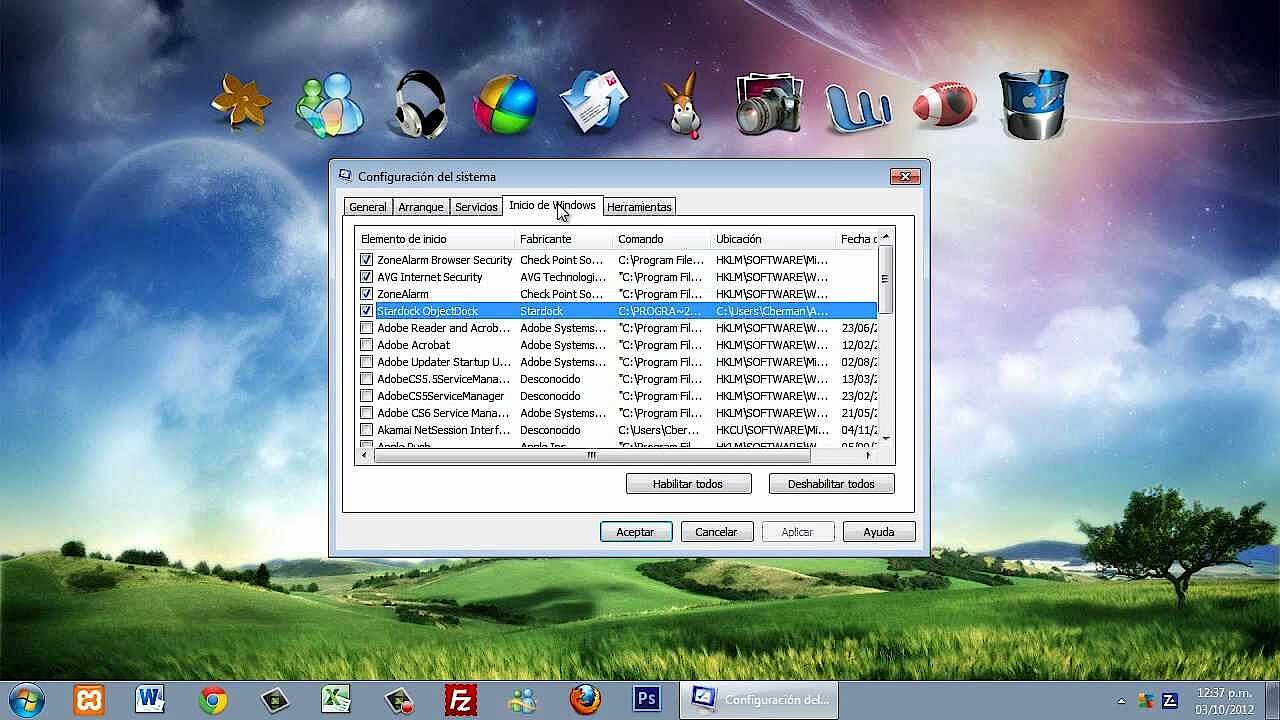Open the email client icon in the dock
Screen dimensions: 1280x720
coord(595,100)
